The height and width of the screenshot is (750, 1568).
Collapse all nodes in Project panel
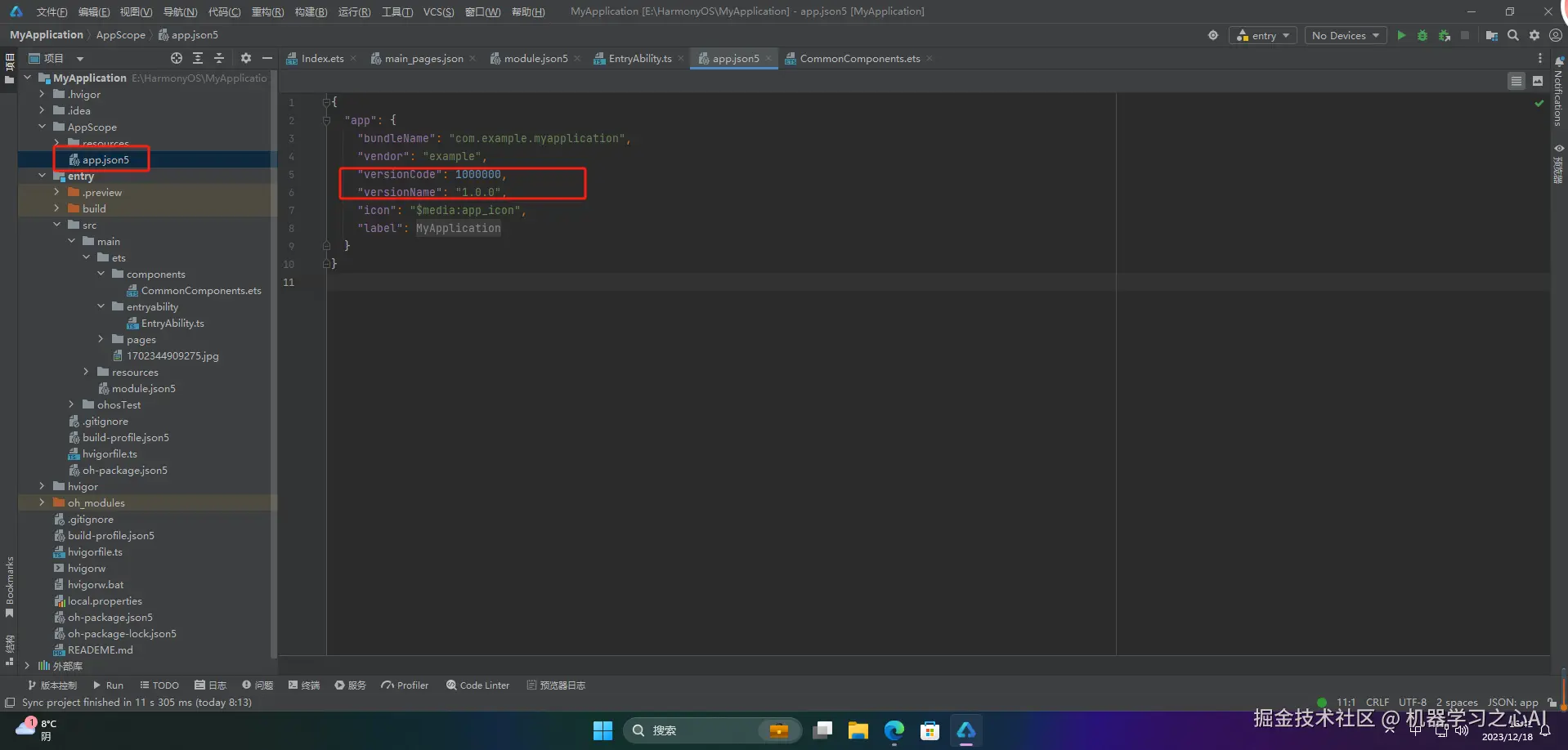pyautogui.click(x=219, y=58)
